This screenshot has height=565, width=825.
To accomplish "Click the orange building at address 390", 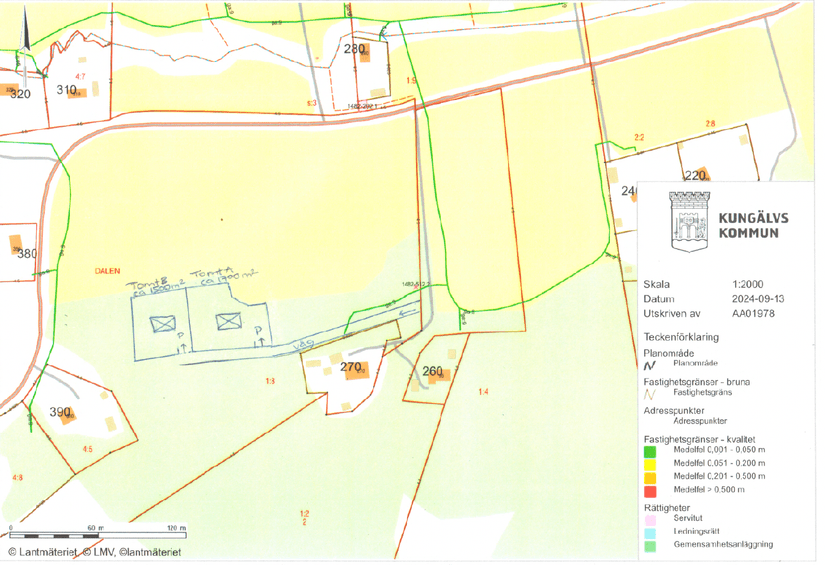I will [68, 416].
